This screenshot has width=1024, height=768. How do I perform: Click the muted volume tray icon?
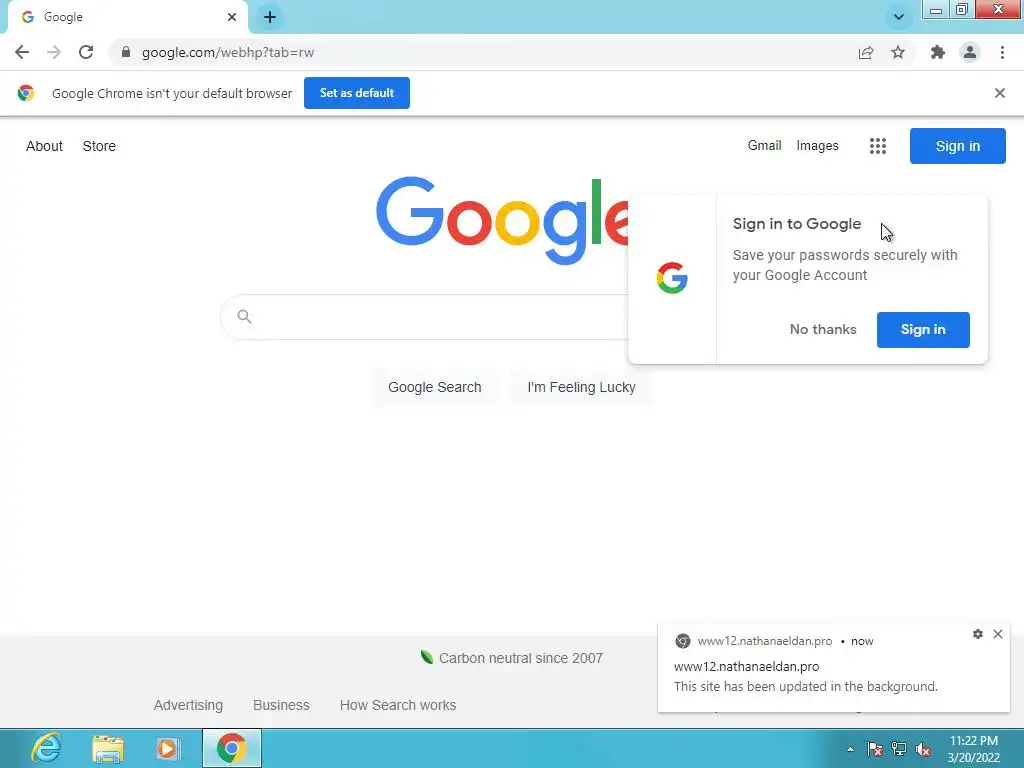(x=923, y=750)
